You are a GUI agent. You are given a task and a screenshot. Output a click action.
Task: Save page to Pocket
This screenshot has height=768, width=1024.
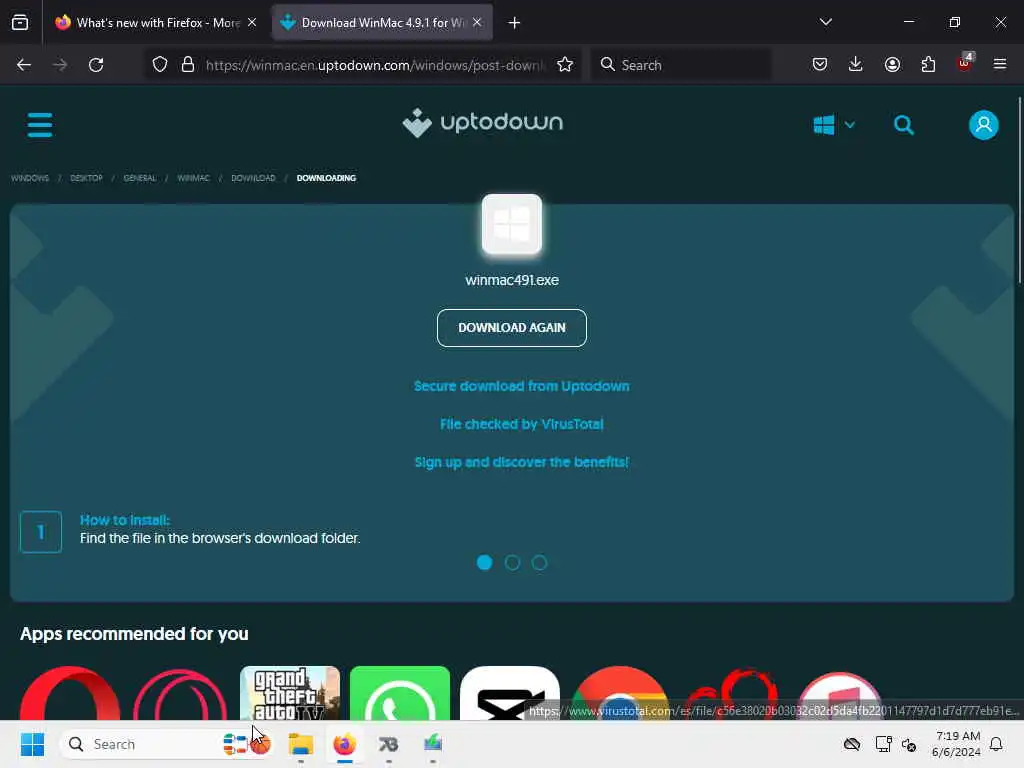tap(820, 65)
